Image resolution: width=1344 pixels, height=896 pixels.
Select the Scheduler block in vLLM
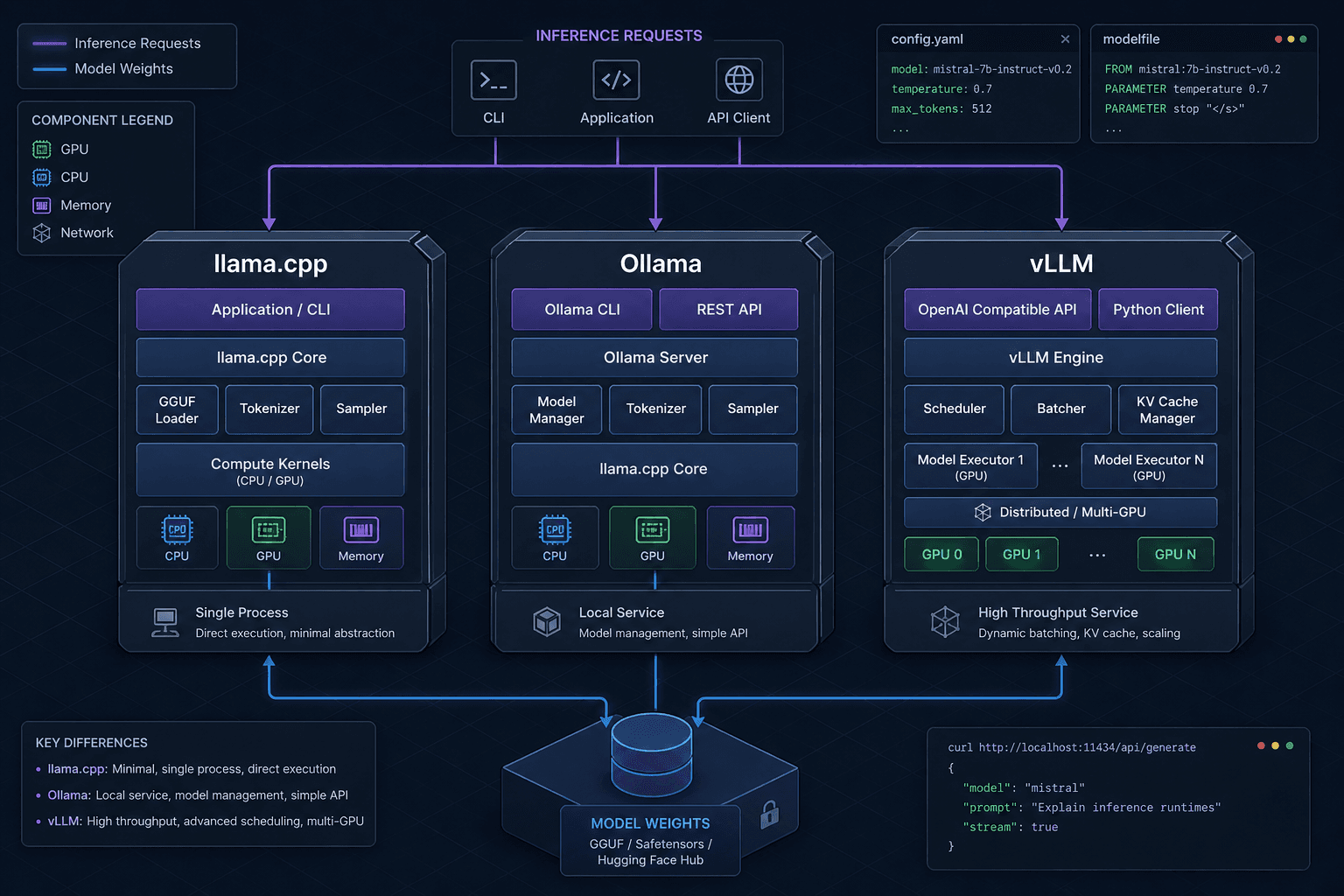click(954, 409)
